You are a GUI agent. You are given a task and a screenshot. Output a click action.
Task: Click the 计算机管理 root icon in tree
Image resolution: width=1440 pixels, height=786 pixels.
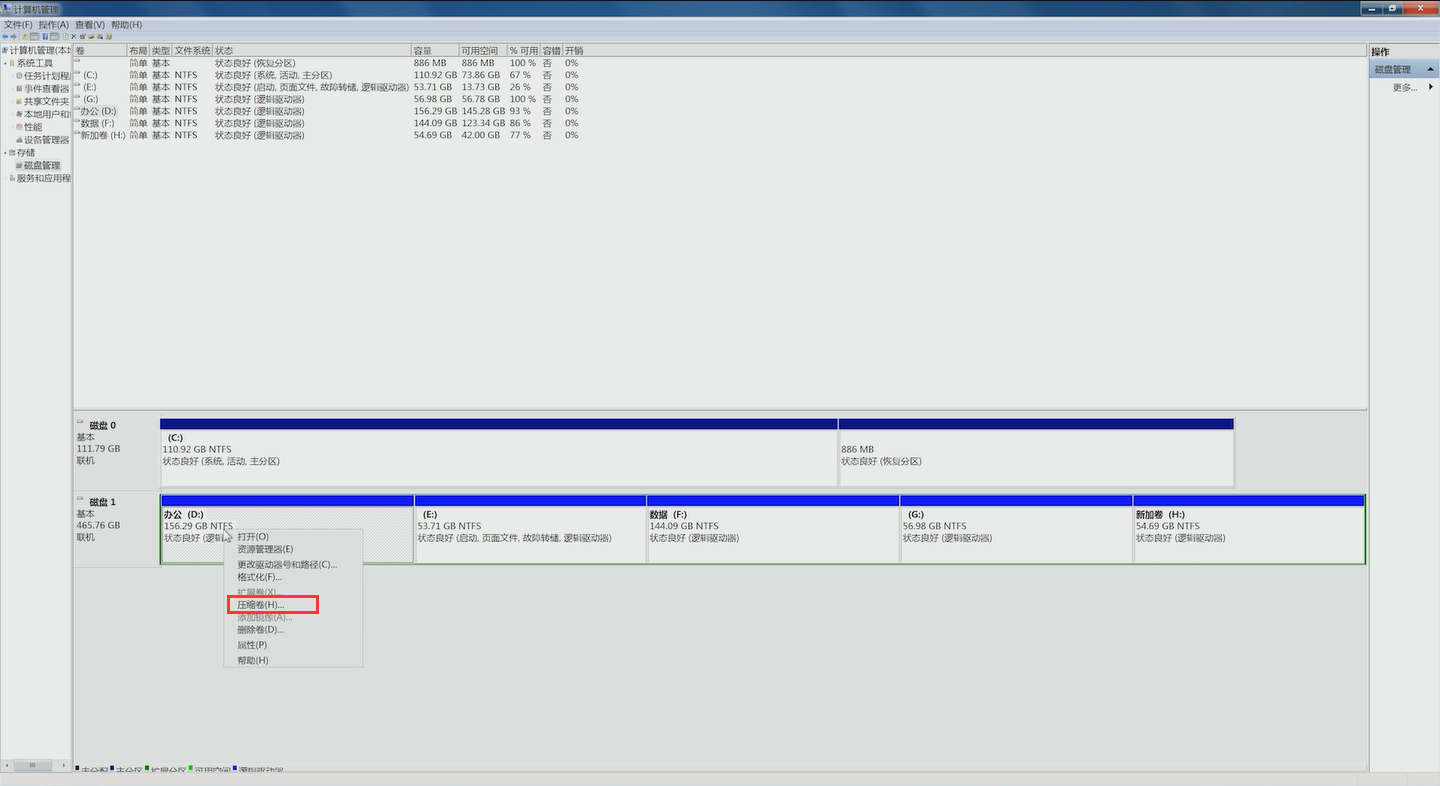(5, 50)
